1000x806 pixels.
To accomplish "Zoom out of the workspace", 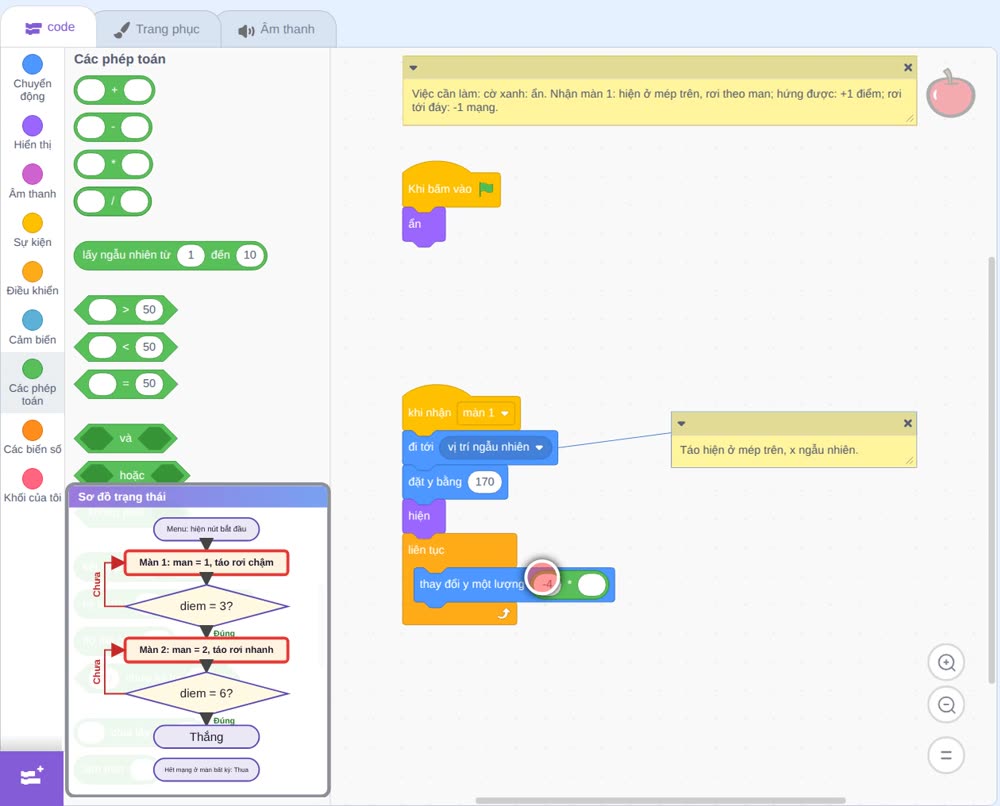I will [x=946, y=705].
